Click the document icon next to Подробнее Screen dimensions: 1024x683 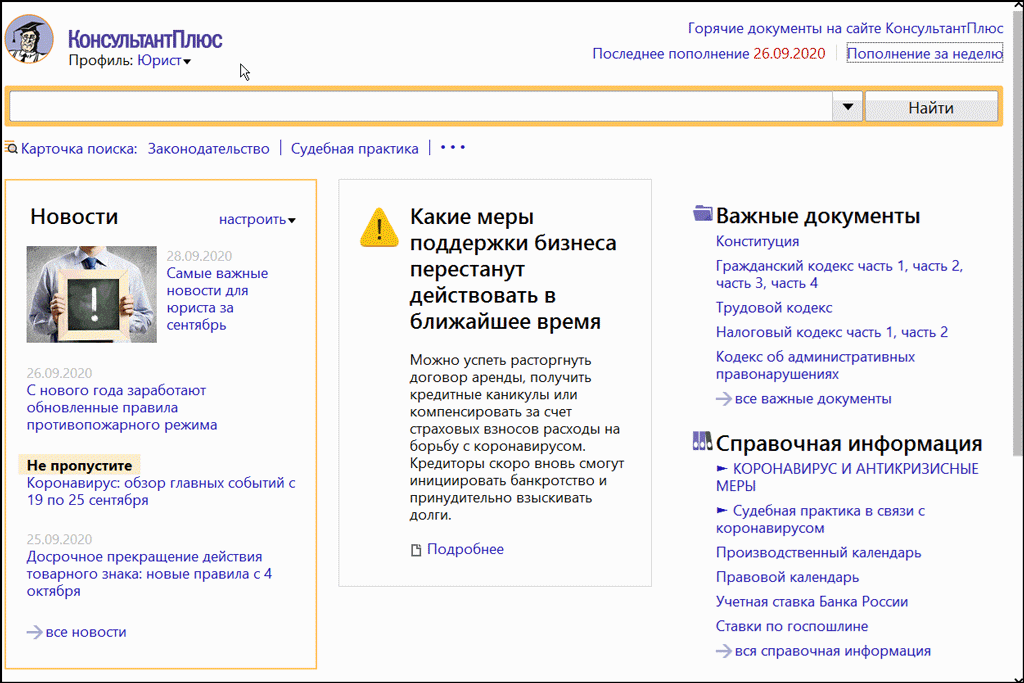(415, 550)
